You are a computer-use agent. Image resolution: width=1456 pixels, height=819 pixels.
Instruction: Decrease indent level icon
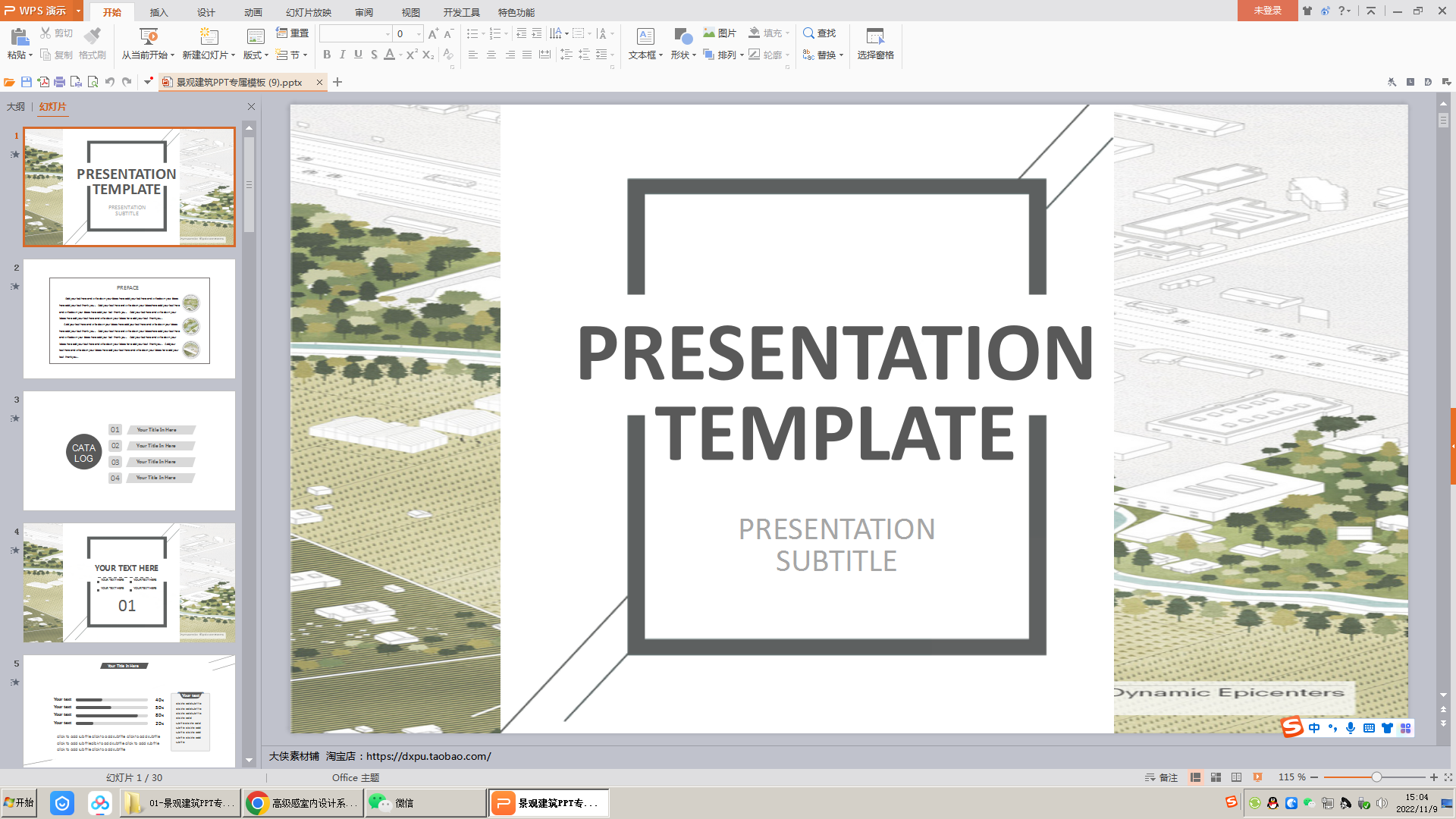click(521, 33)
